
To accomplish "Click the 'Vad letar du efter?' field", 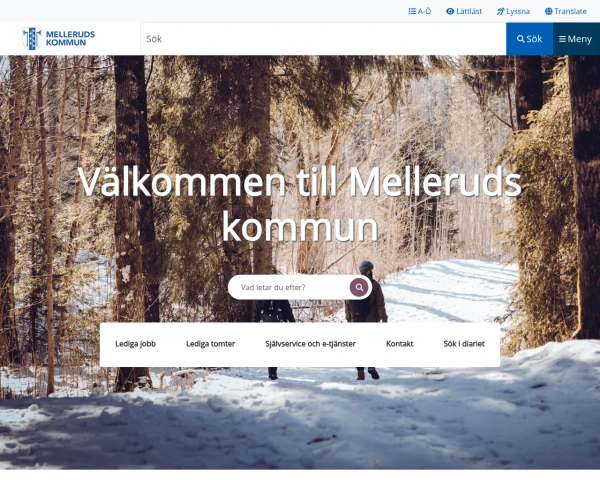I will 289,287.
